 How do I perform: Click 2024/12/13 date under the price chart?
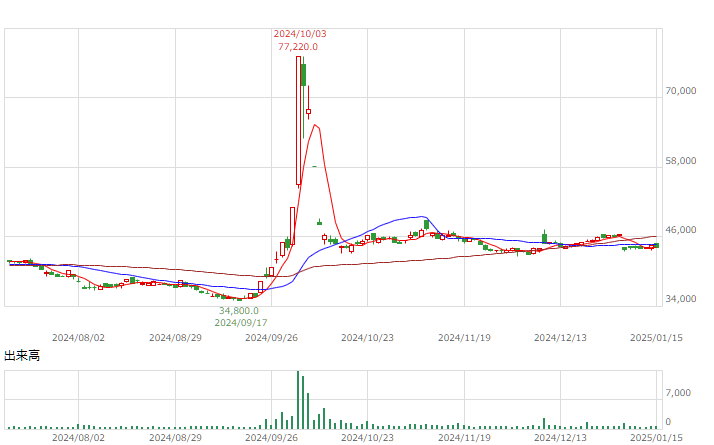[561, 338]
